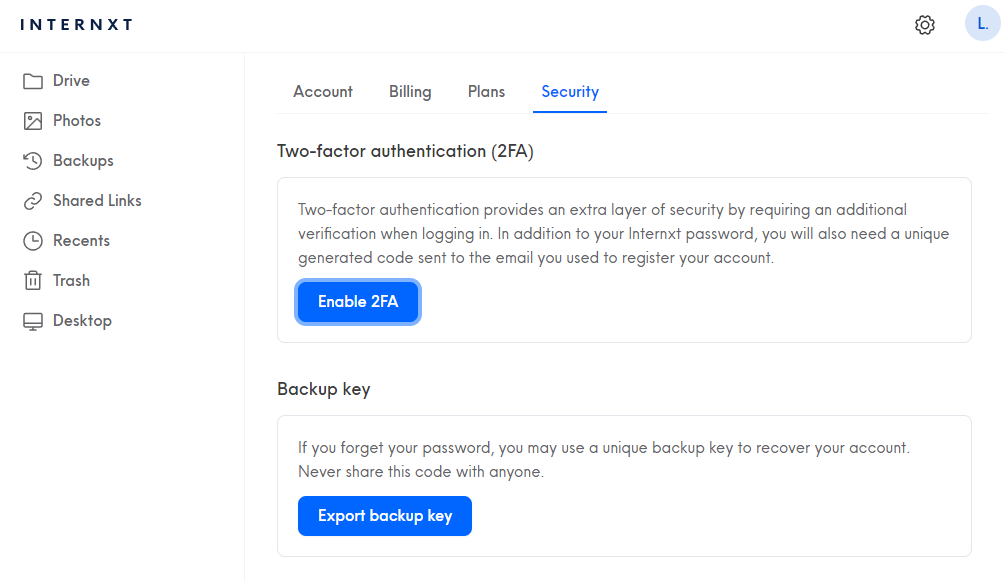Click the Export backup key button
Screen dimensions: 1004x582
point(384,516)
